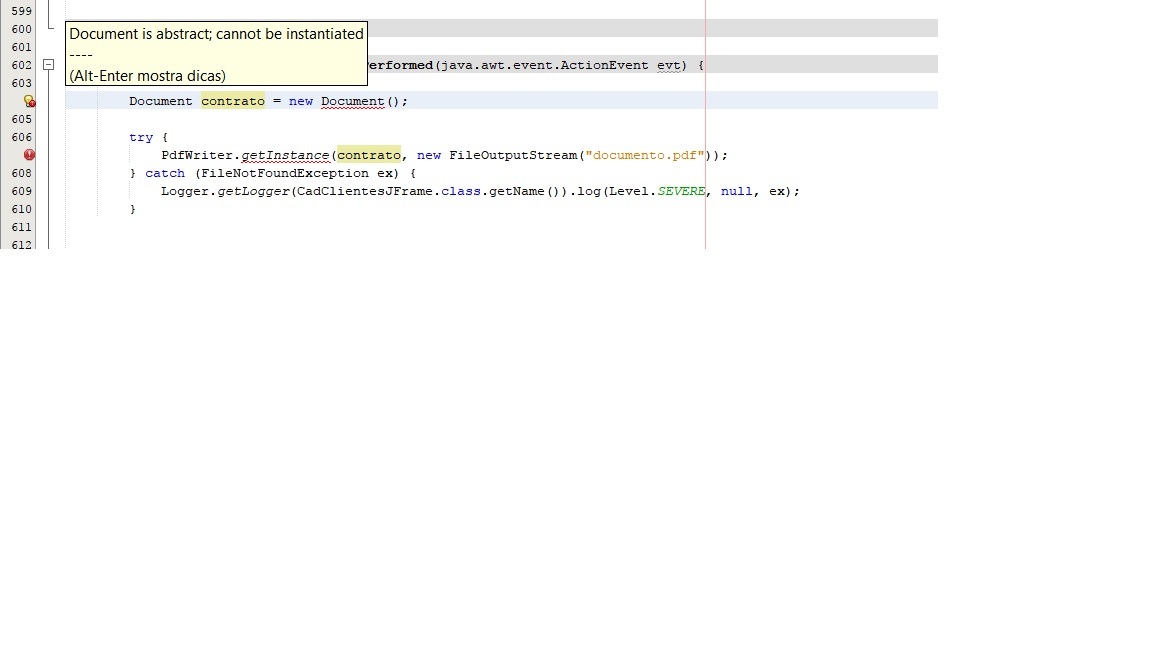This screenshot has width=1152, height=648.
Task: Click the Level class reference
Action: click(x=629, y=191)
